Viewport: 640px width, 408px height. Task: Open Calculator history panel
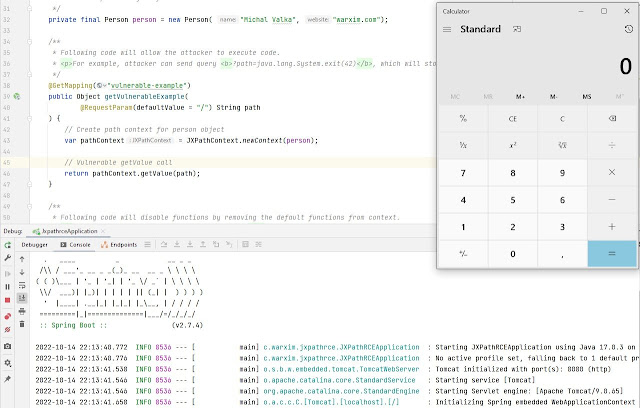628,29
